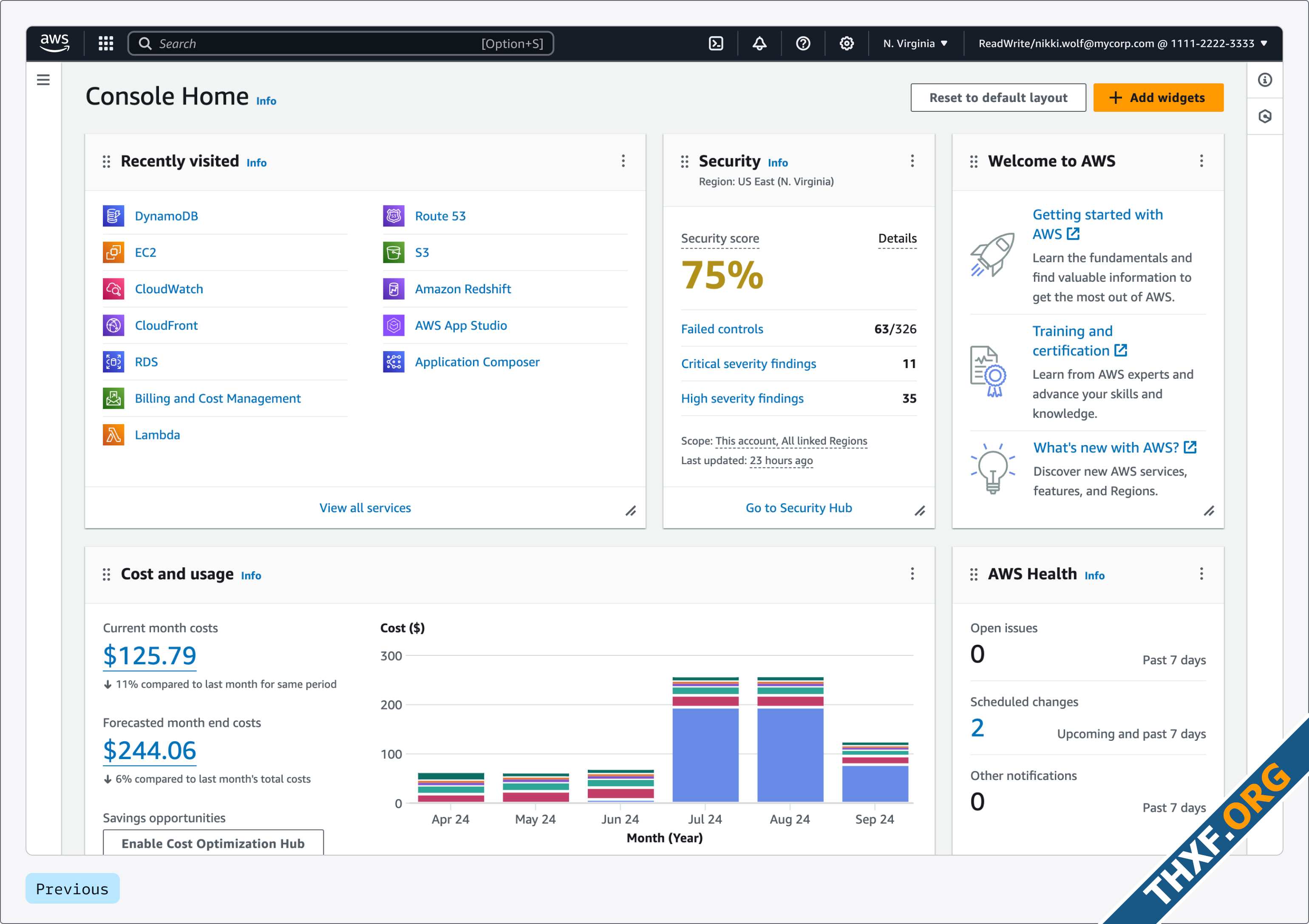Screen dimensions: 1309x924
Task: Grab the Recently visited drag handle
Action: click(107, 162)
